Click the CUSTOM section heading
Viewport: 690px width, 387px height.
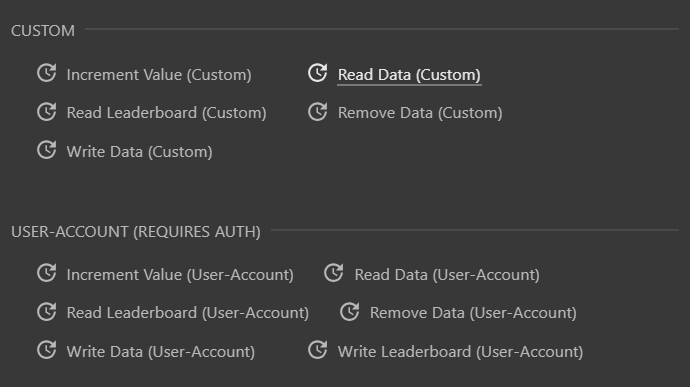tap(43, 31)
